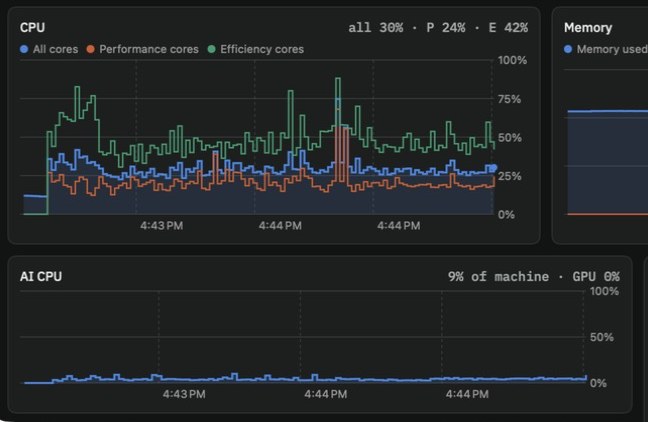Toggle the Performance cores legend entry
Screen dimensions: 648x422
tap(143, 49)
